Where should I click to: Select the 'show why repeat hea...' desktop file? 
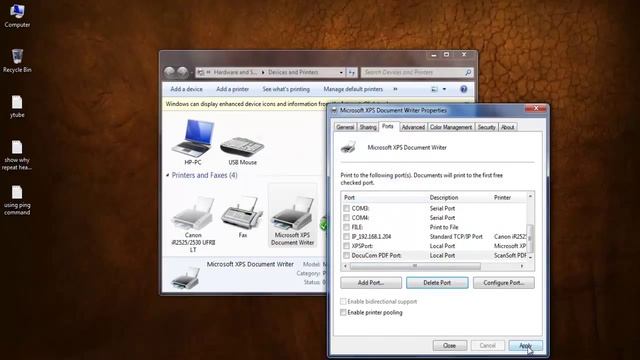(17, 156)
